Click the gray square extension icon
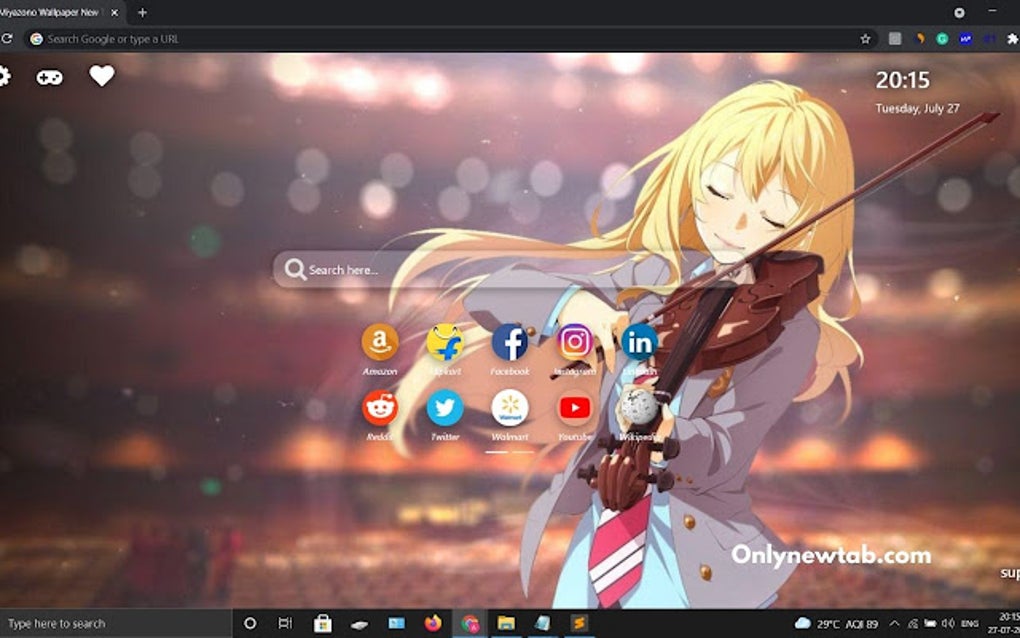Image resolution: width=1020 pixels, height=638 pixels. (895, 39)
